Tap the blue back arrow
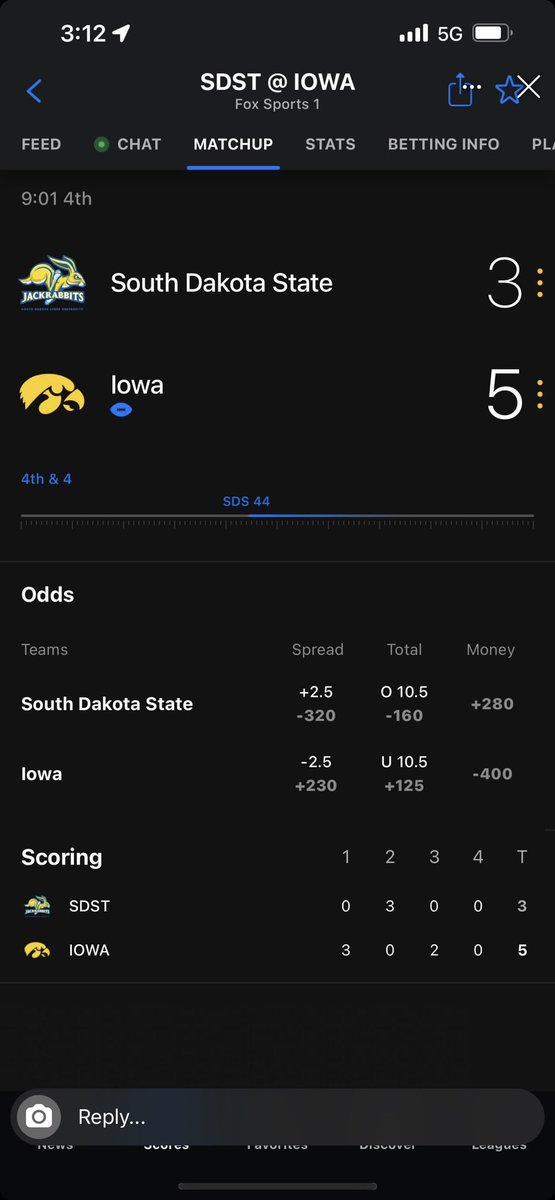 (x=34, y=92)
